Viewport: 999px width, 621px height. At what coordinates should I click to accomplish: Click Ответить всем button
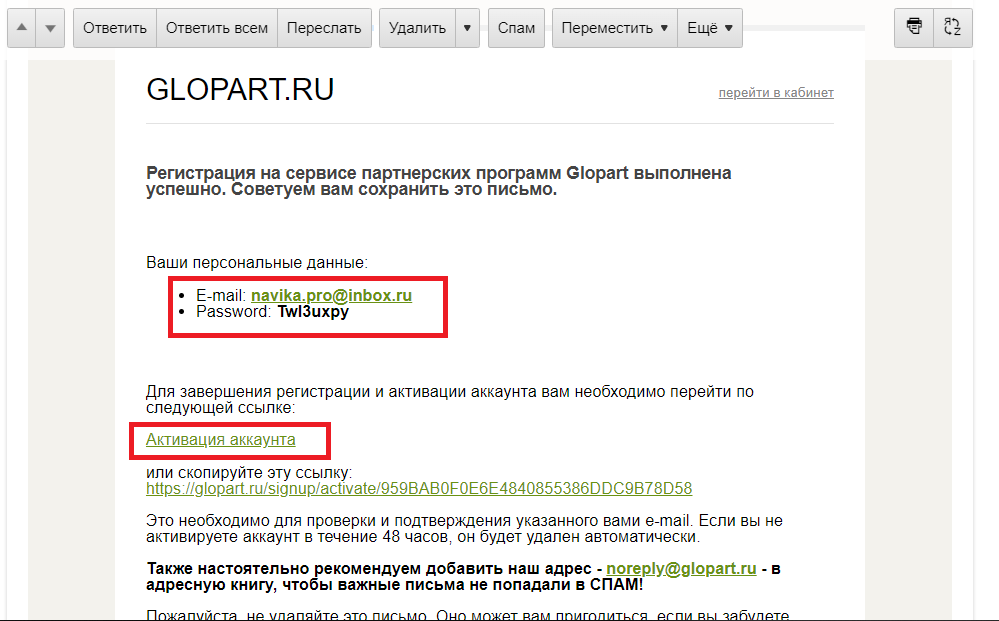217,28
